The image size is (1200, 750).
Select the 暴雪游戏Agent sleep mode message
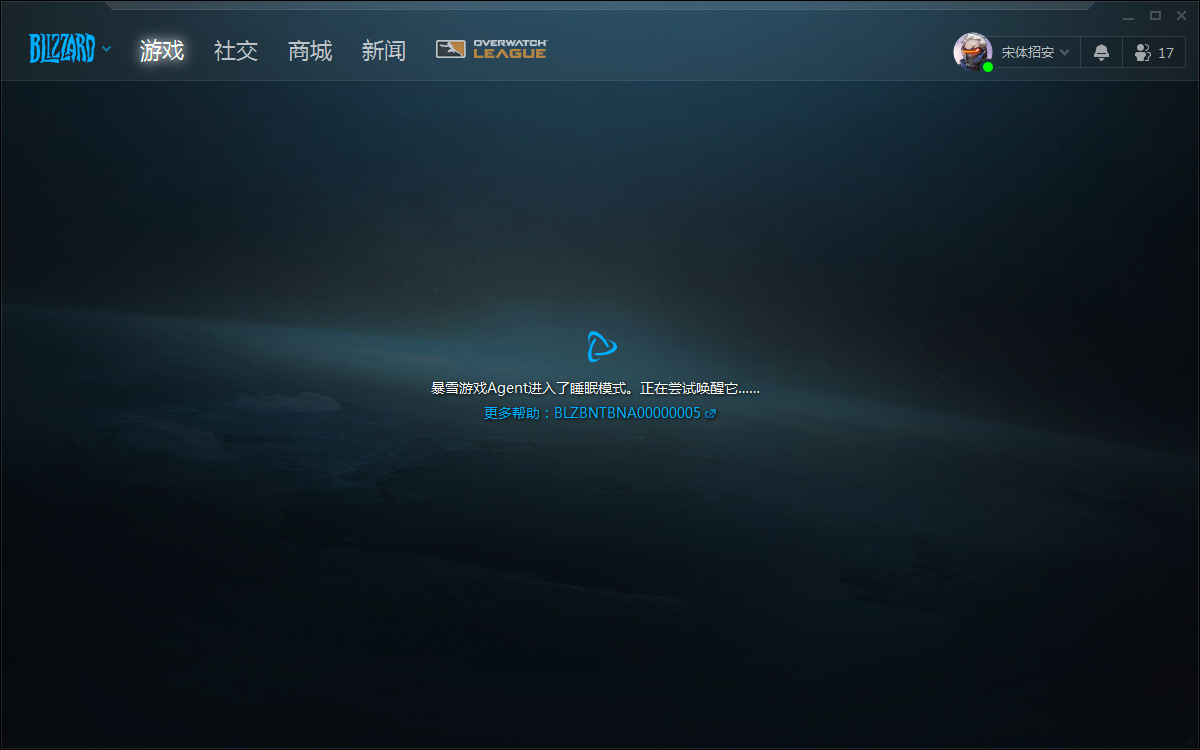595,388
